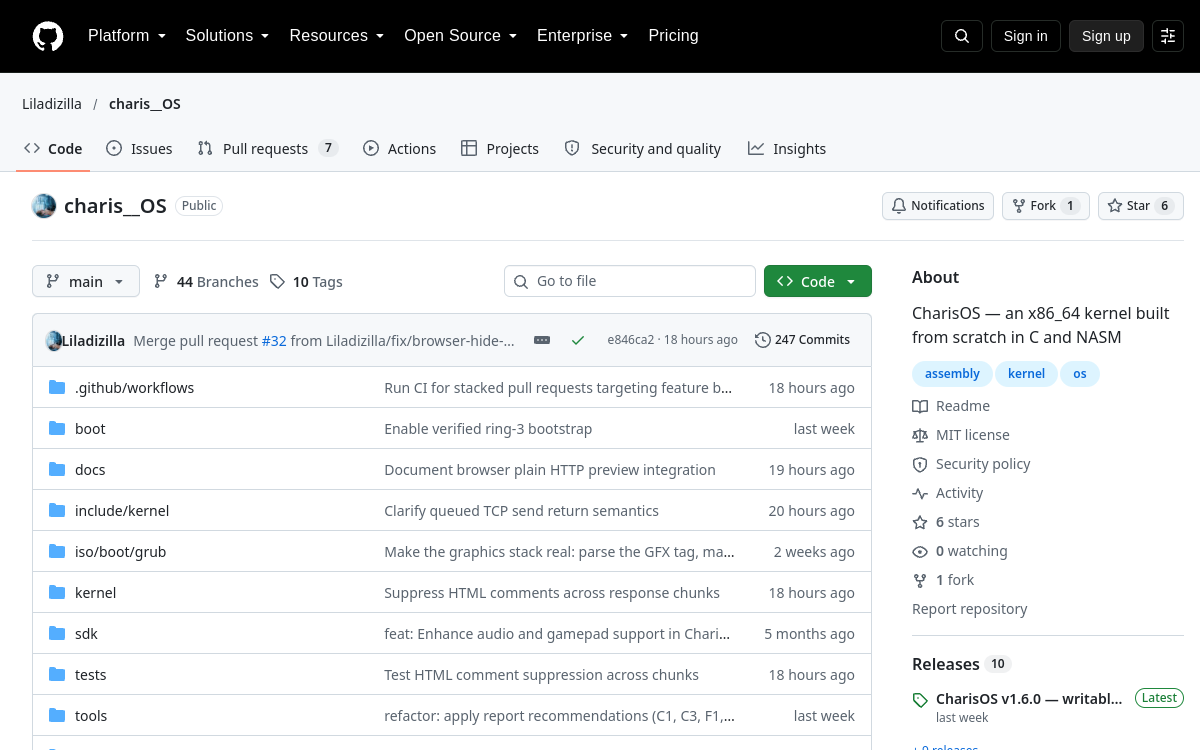Click the folder icon for docs
Viewport: 1200px width, 750px height.
tap(57, 470)
